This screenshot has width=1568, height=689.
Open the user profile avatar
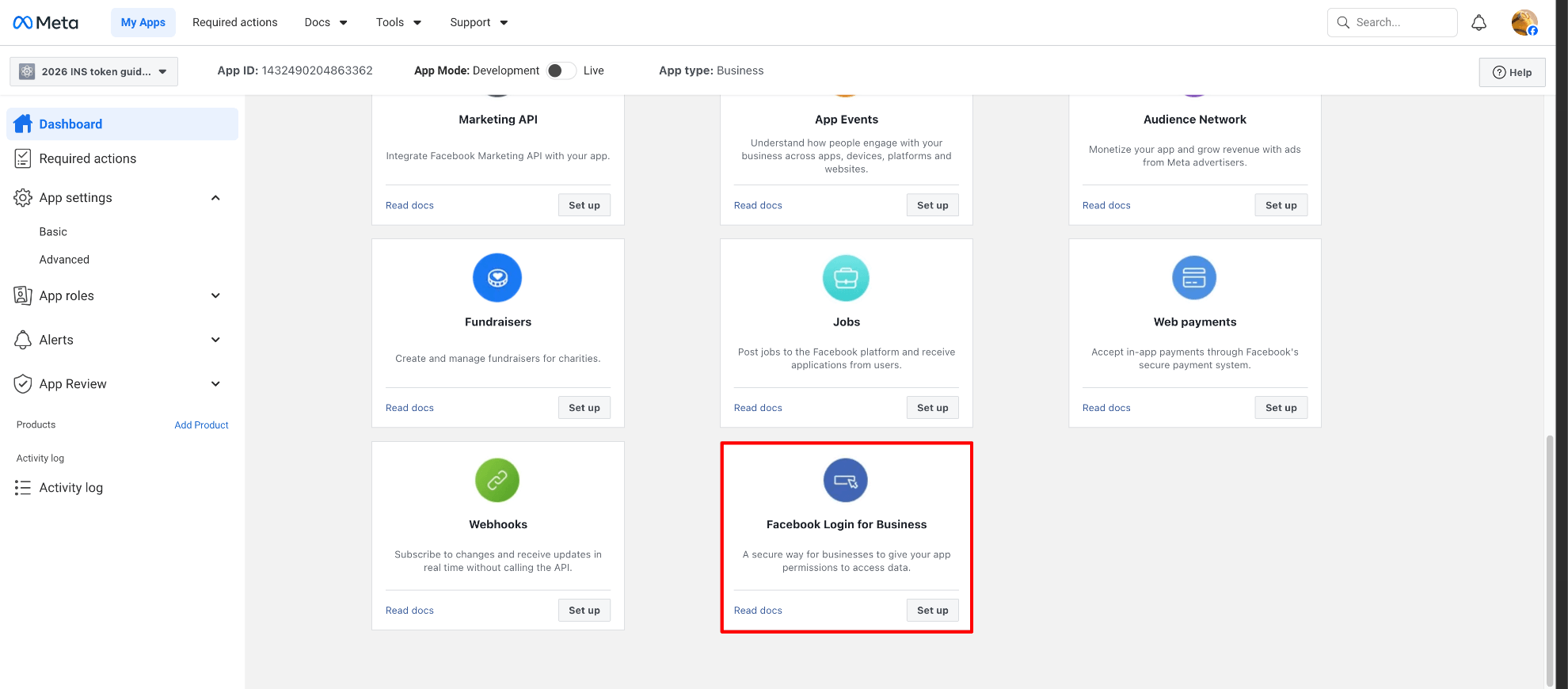pos(1524,23)
